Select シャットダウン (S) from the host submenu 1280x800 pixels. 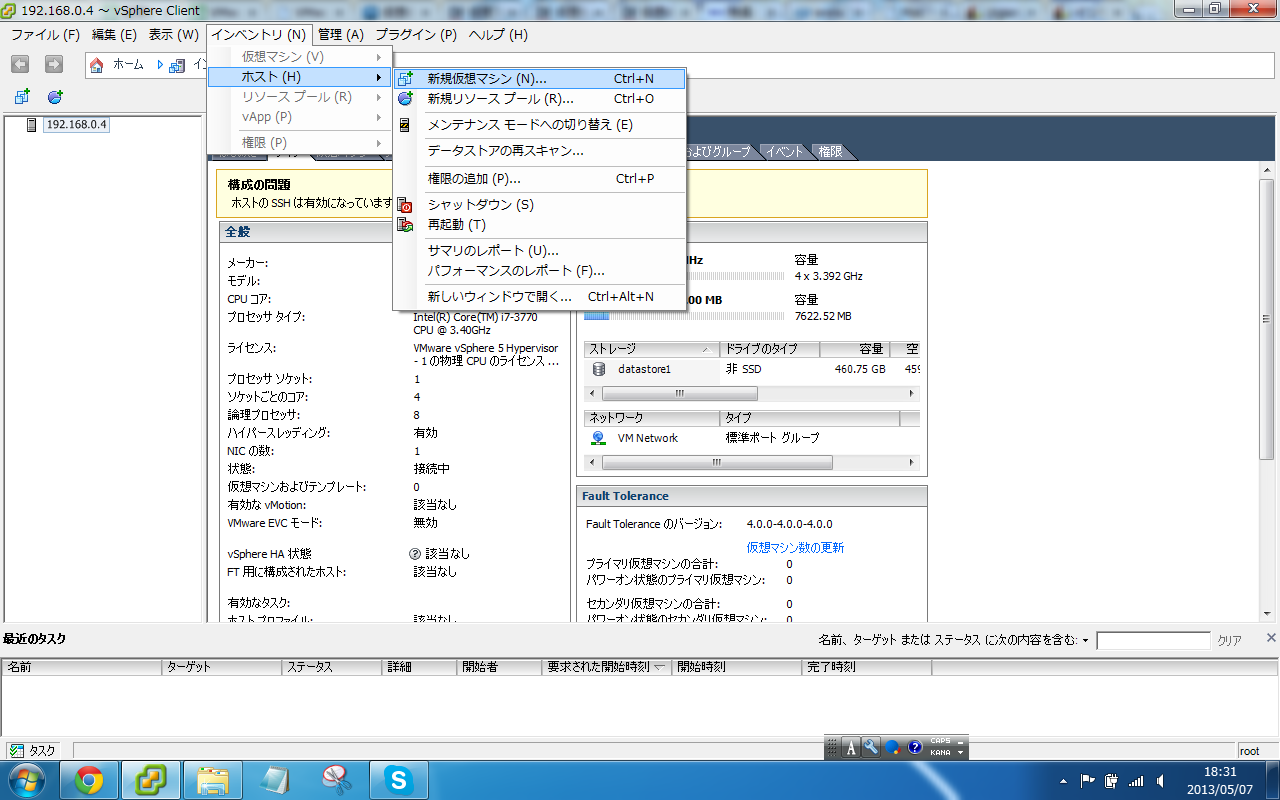540,205
